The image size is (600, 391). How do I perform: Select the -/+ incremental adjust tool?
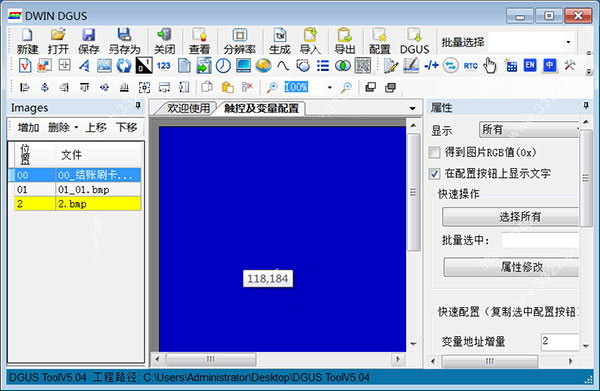coord(431,65)
